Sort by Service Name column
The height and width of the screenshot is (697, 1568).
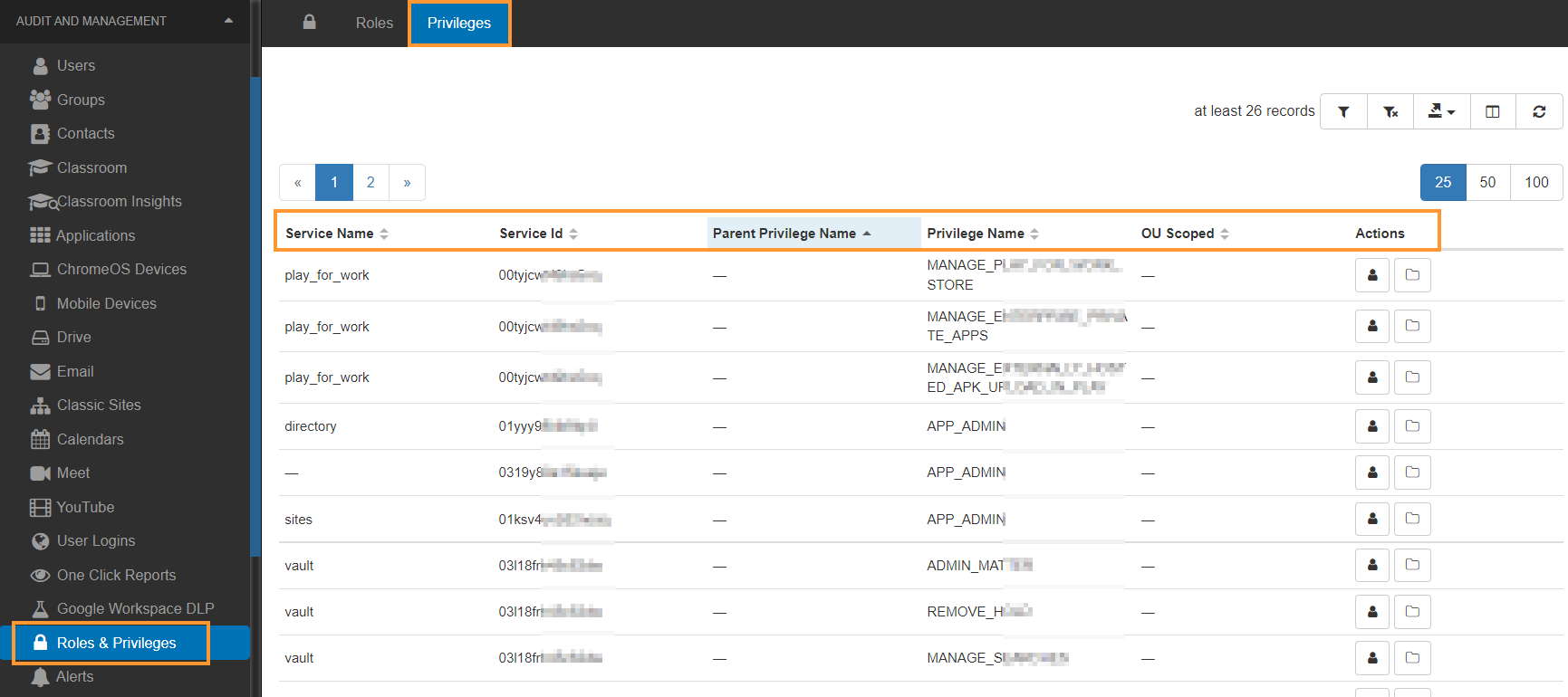[337, 234]
